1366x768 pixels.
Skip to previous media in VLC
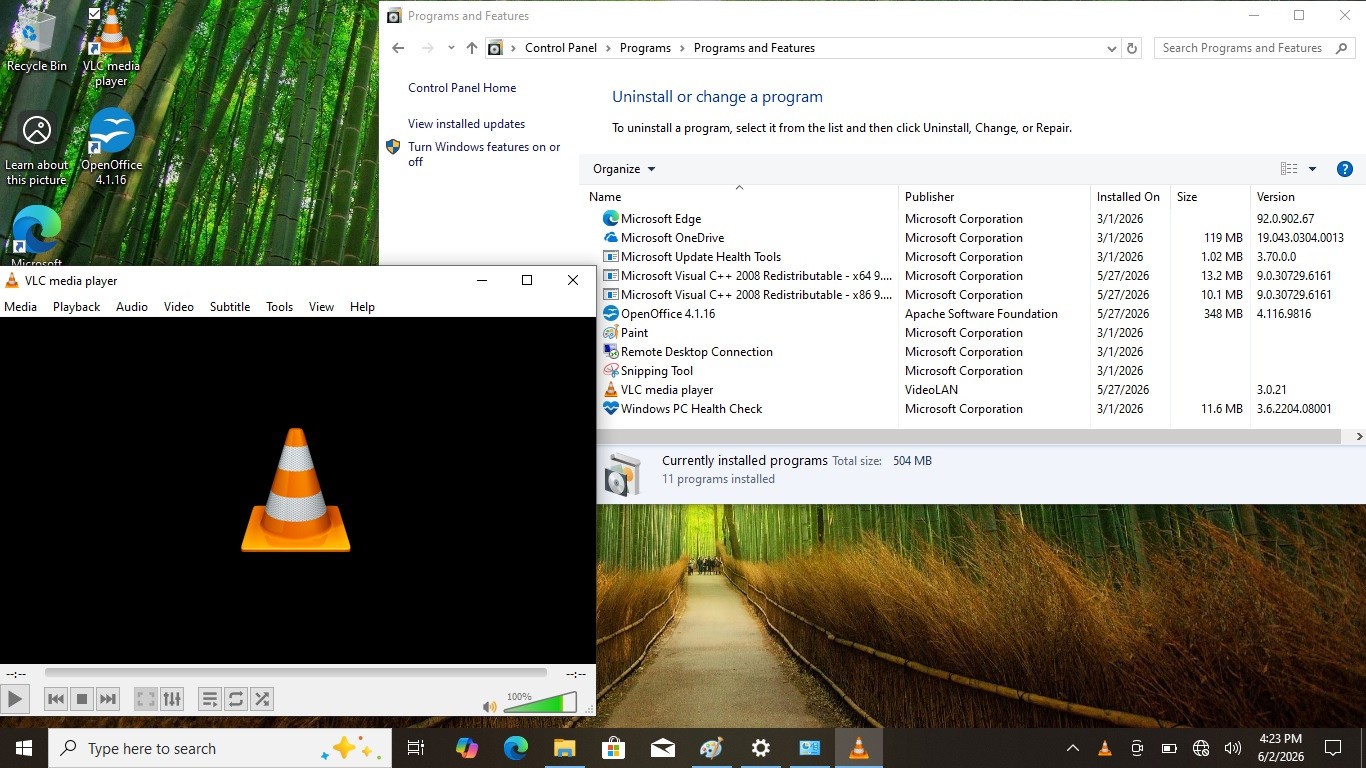coord(56,699)
